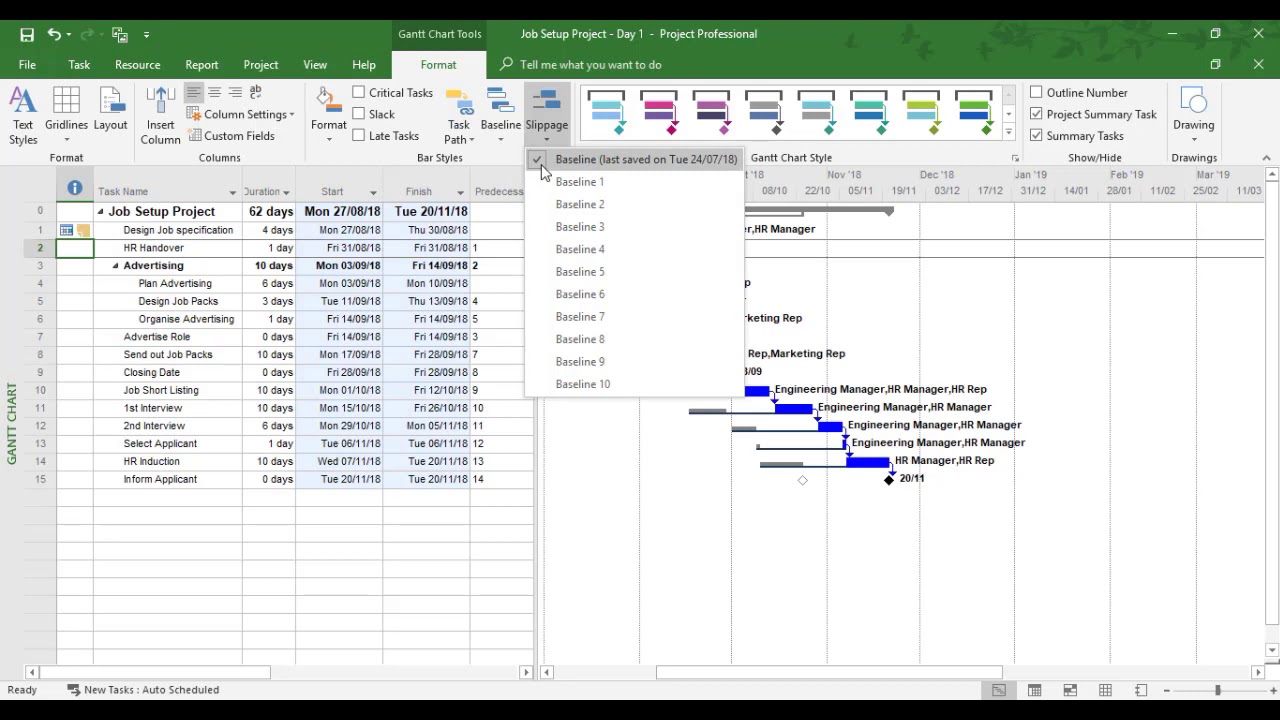Image resolution: width=1280 pixels, height=720 pixels.
Task: Open the bar Format dropdown
Action: pyautogui.click(x=328, y=115)
